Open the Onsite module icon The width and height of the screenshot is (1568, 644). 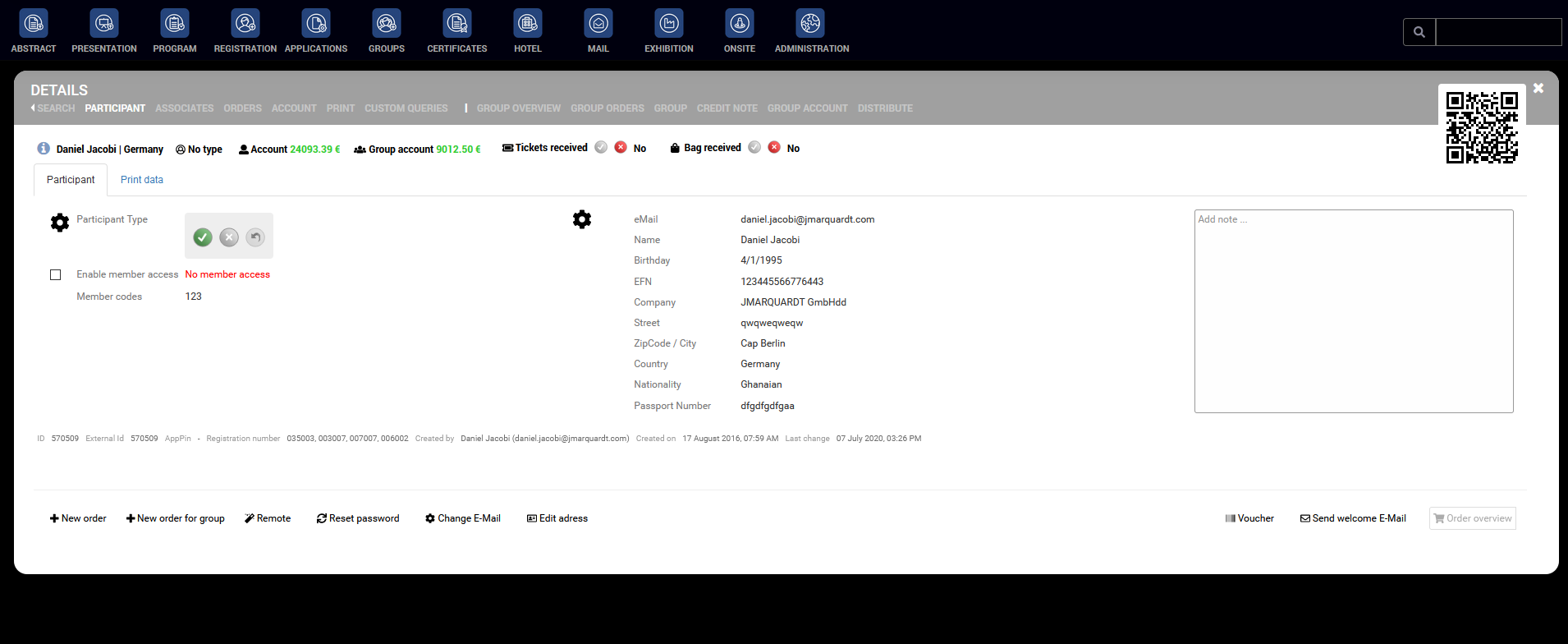pyautogui.click(x=740, y=24)
